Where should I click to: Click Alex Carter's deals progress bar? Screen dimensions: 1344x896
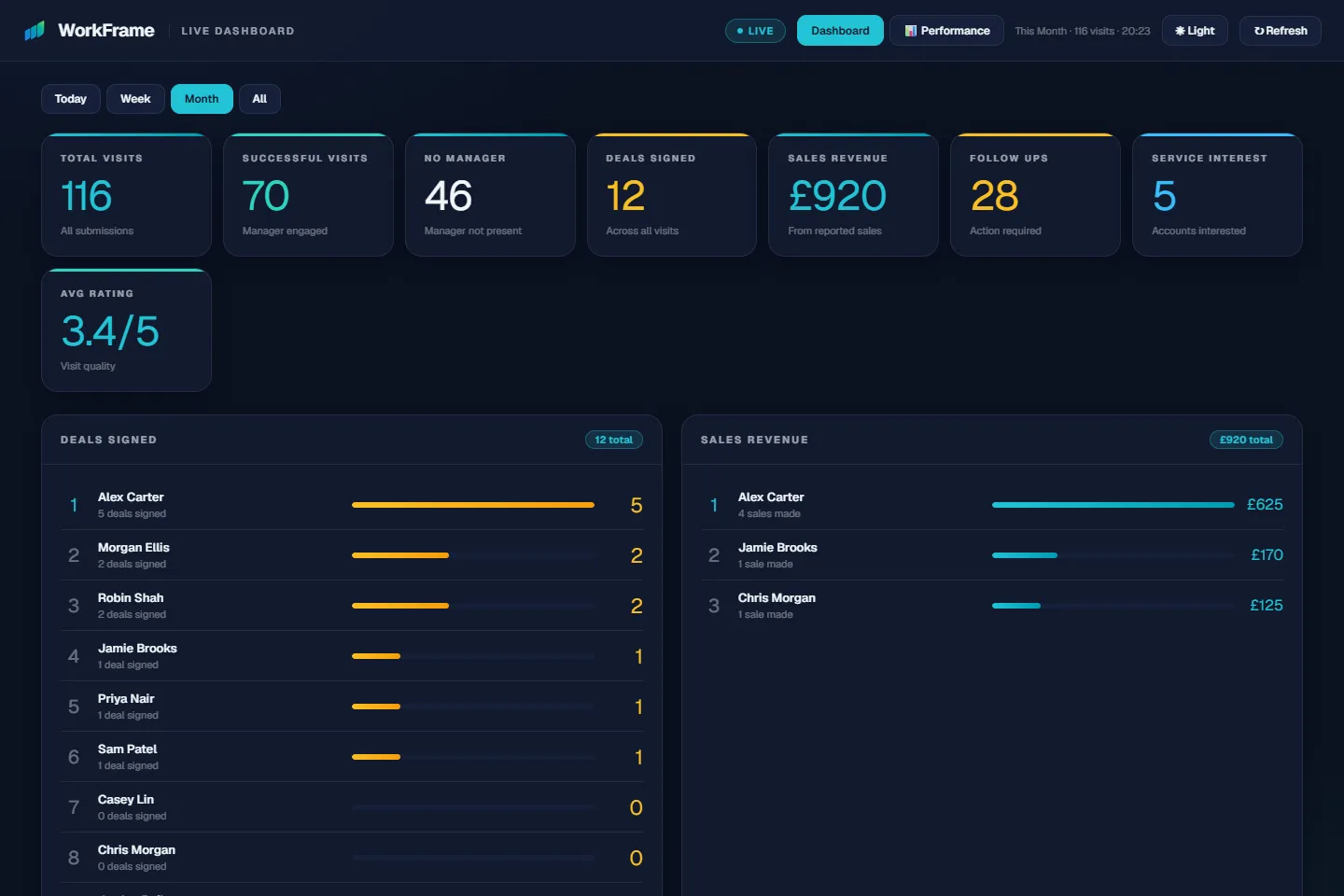[473, 505]
